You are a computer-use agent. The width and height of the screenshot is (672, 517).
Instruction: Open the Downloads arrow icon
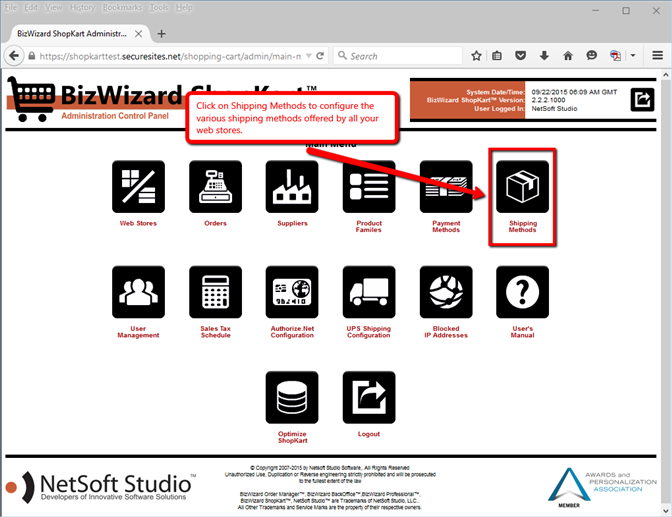click(544, 56)
